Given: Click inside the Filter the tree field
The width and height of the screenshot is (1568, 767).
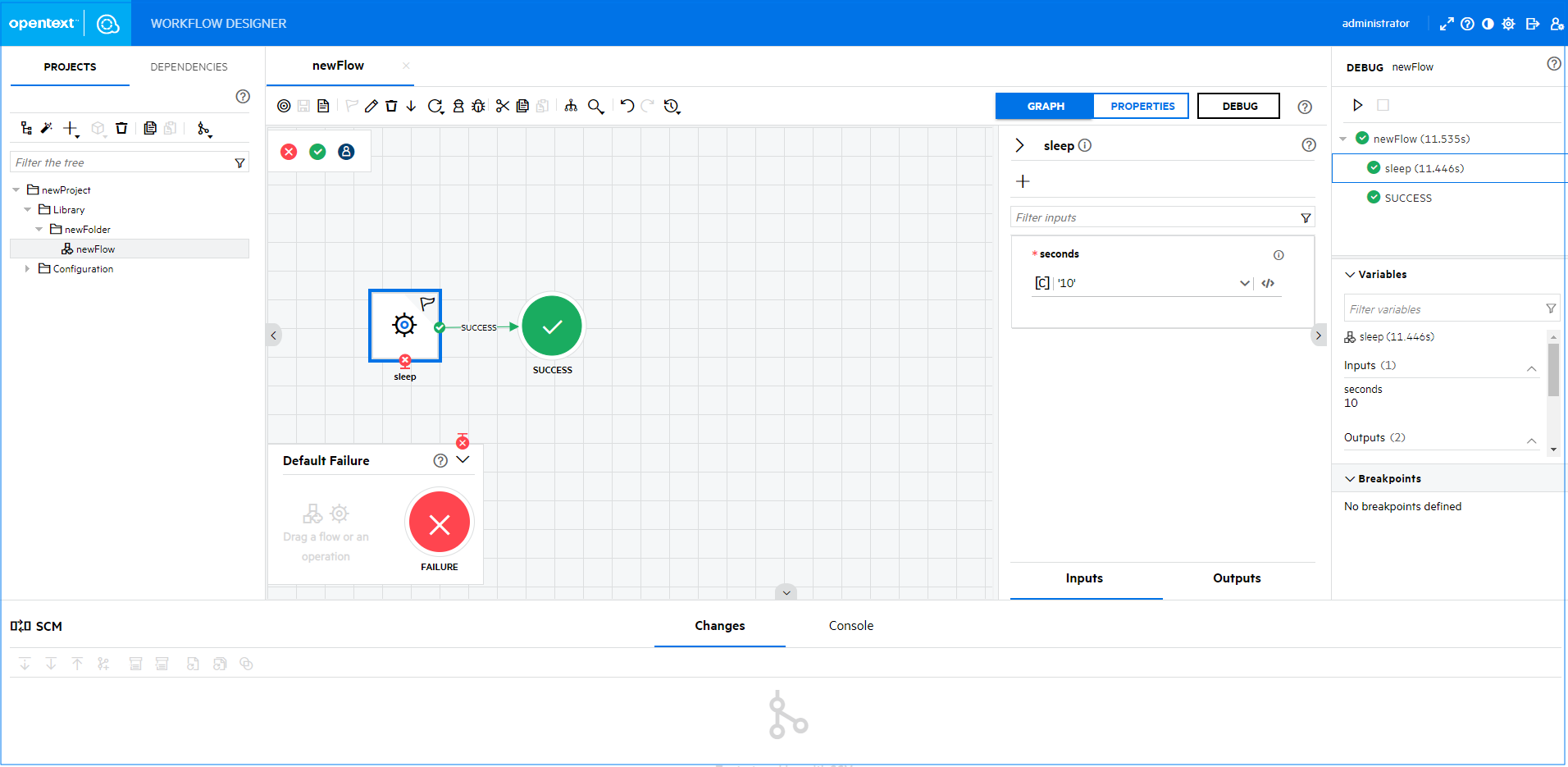Looking at the screenshot, I should (115, 162).
